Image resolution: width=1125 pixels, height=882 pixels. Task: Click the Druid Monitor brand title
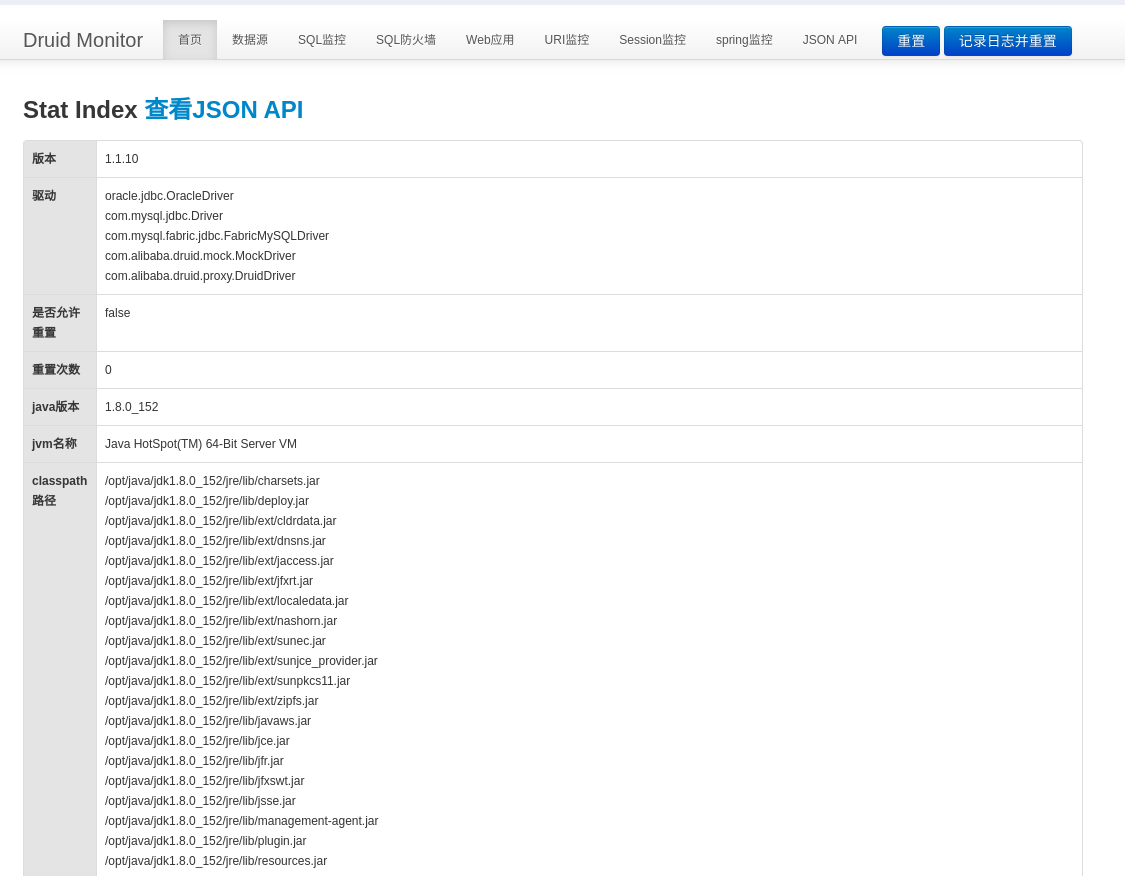click(83, 40)
